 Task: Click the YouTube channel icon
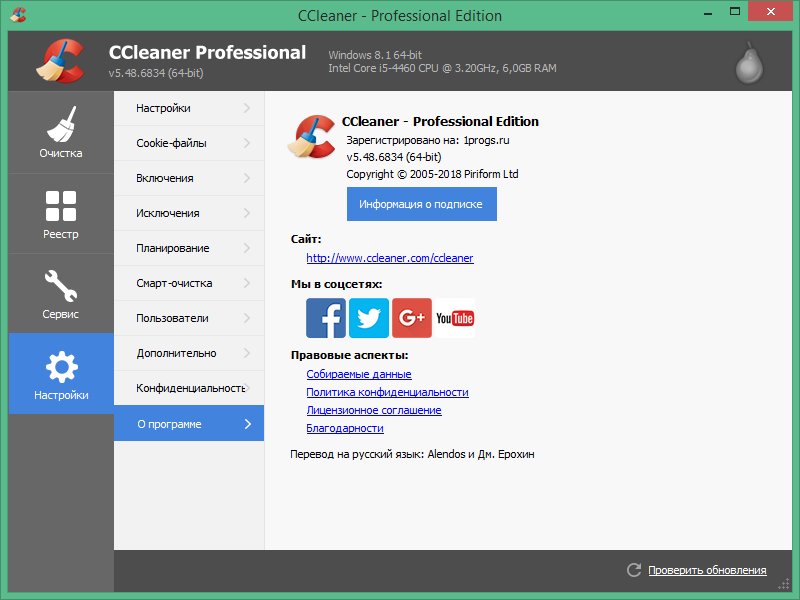(x=455, y=317)
